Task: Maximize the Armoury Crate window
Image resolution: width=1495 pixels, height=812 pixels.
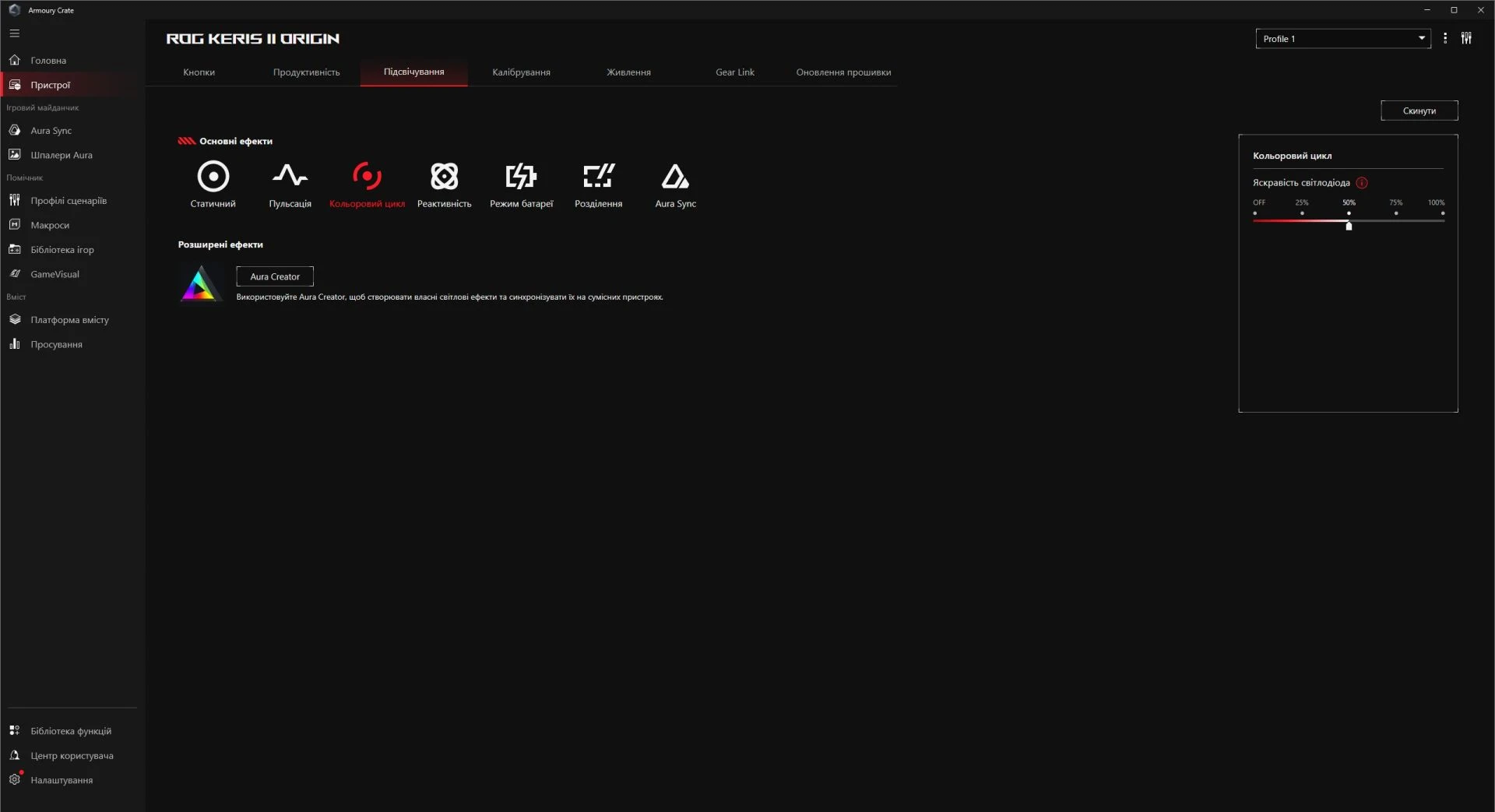Action: (x=1454, y=10)
